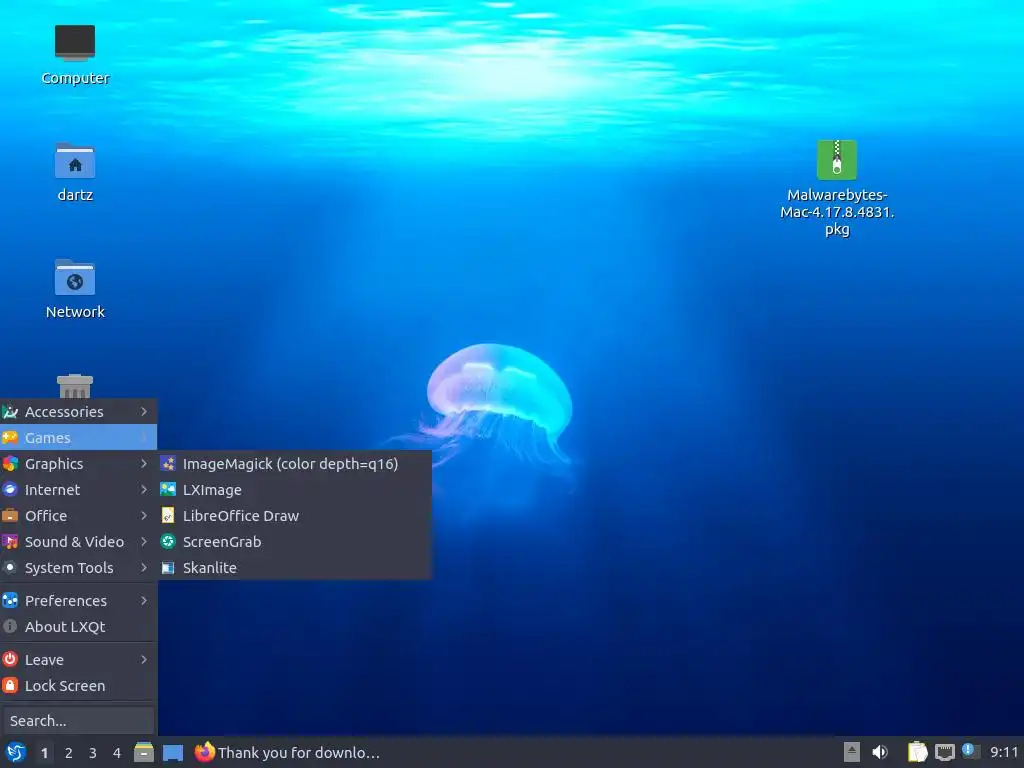Click the LXImage picture icon
1024x768 pixels.
pos(168,489)
